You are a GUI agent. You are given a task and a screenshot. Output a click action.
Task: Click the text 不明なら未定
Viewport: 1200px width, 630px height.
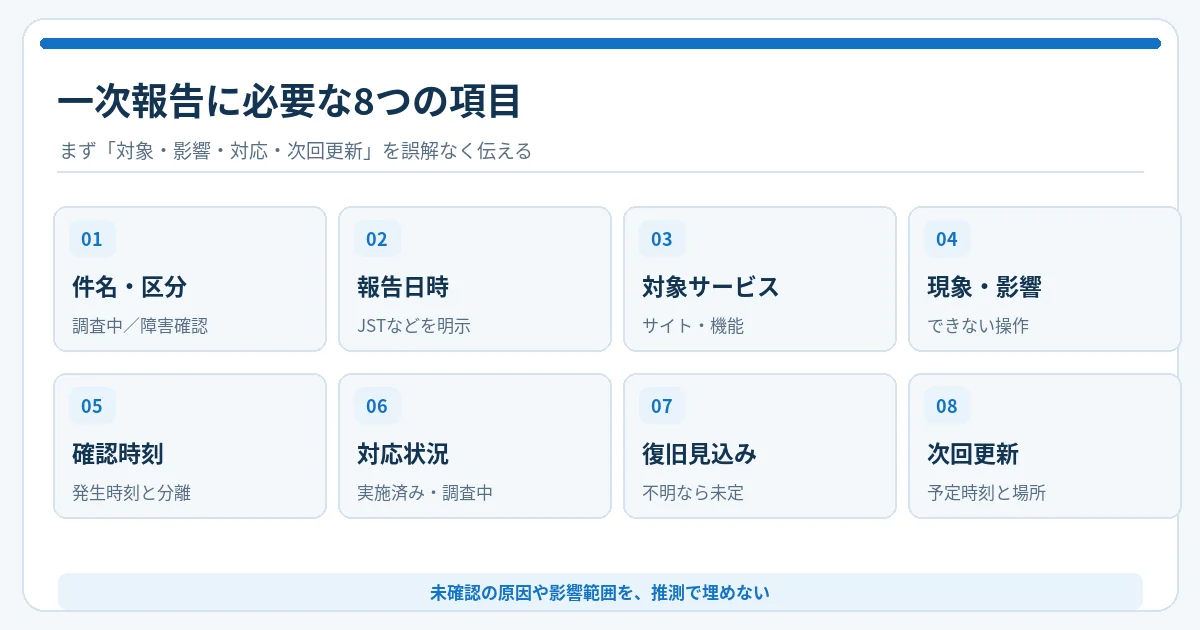pos(693,493)
